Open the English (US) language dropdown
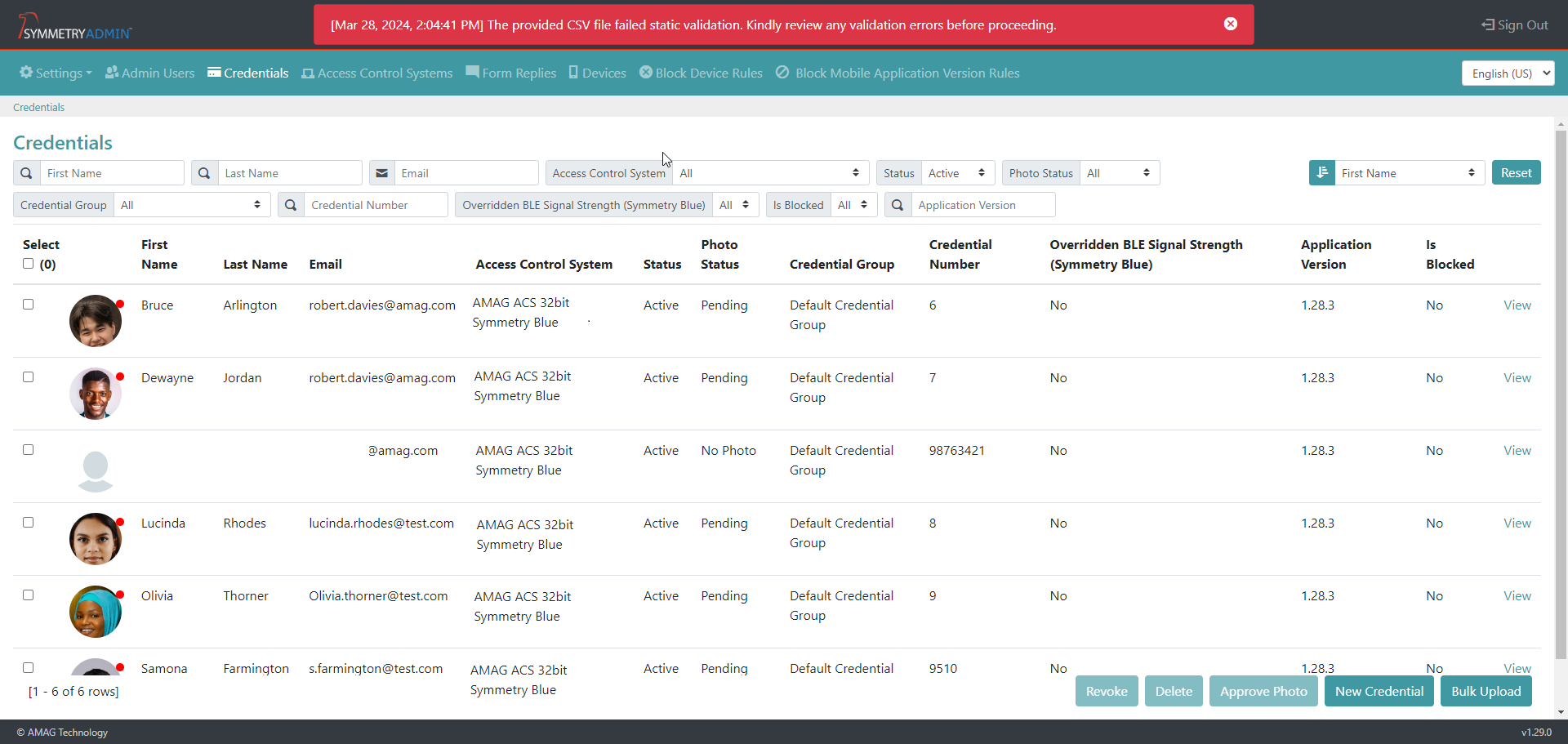Screen dimensions: 1568x744 click(x=1508, y=74)
